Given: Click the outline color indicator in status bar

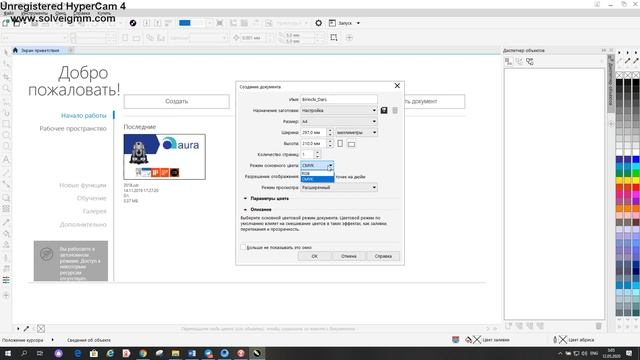Looking at the screenshot, I should coord(573,340).
